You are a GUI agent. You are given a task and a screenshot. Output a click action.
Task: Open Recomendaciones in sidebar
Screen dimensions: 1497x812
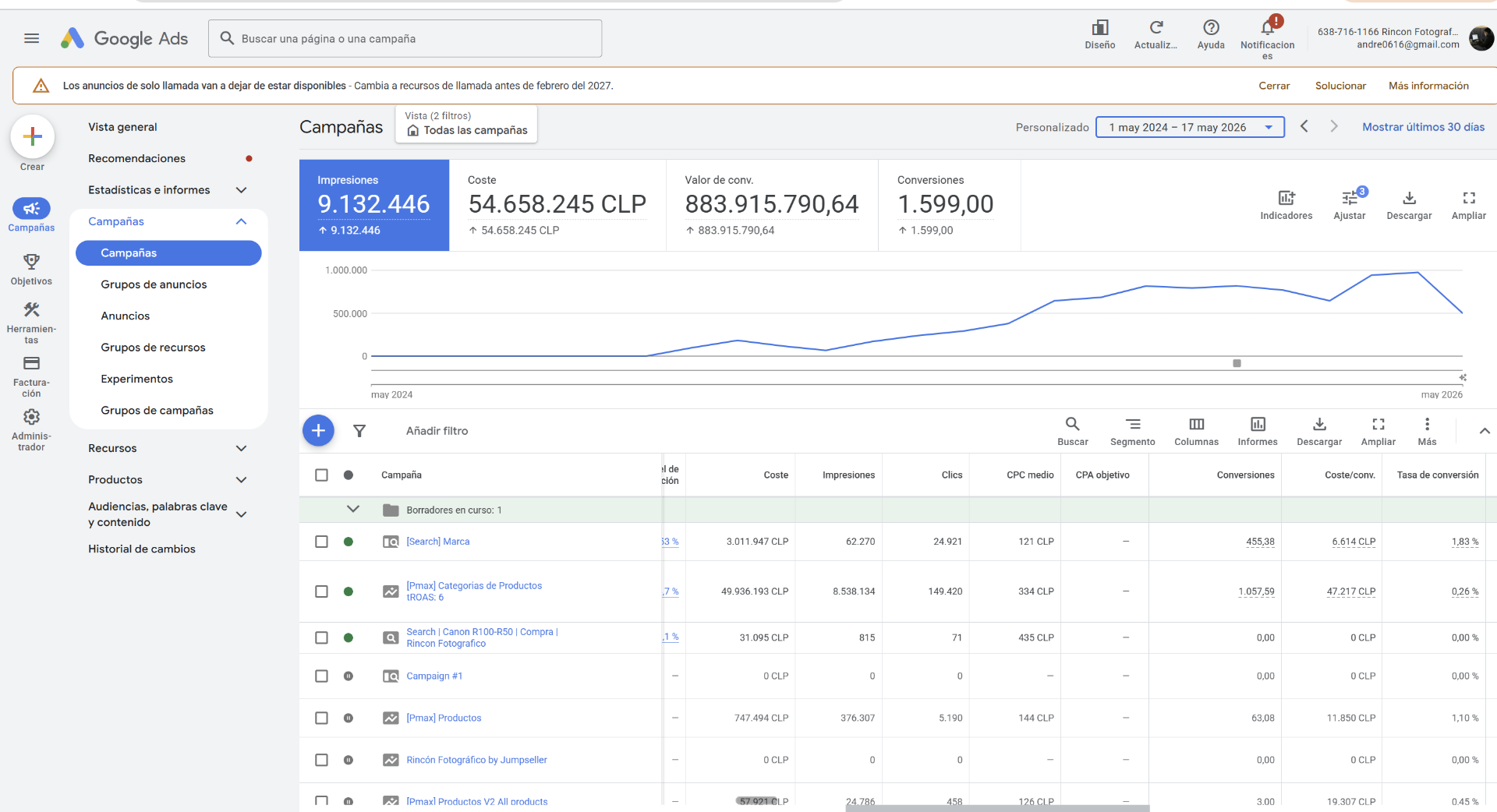136,158
